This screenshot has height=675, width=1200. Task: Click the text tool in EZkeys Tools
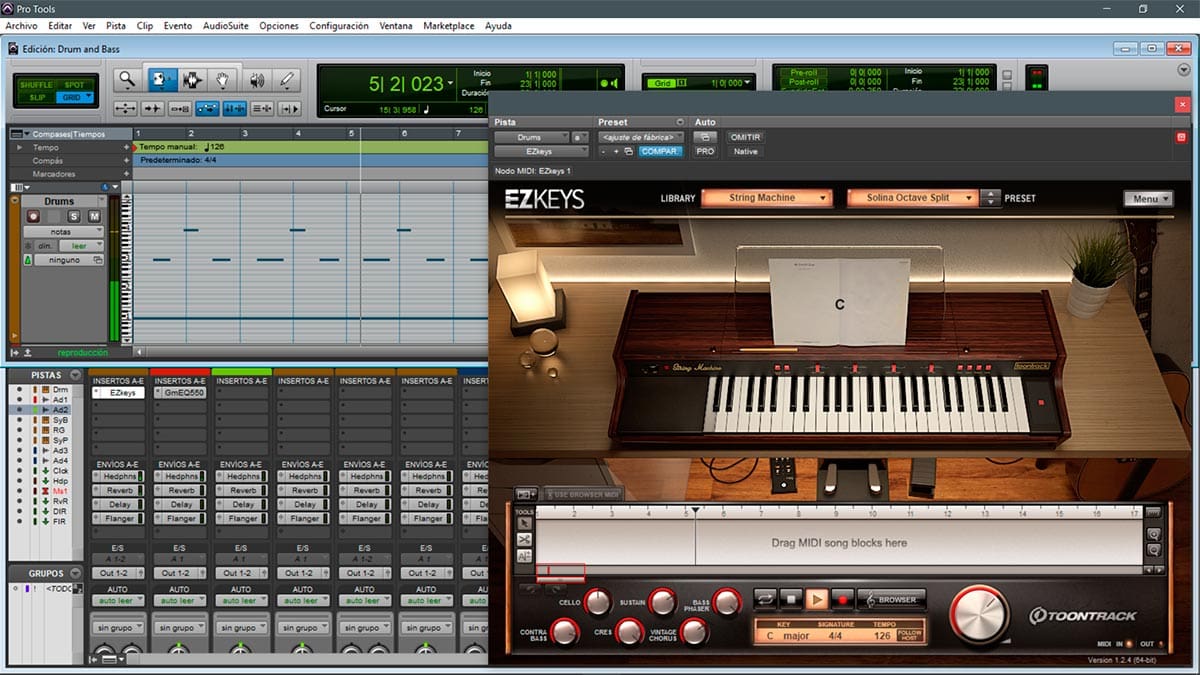525,555
